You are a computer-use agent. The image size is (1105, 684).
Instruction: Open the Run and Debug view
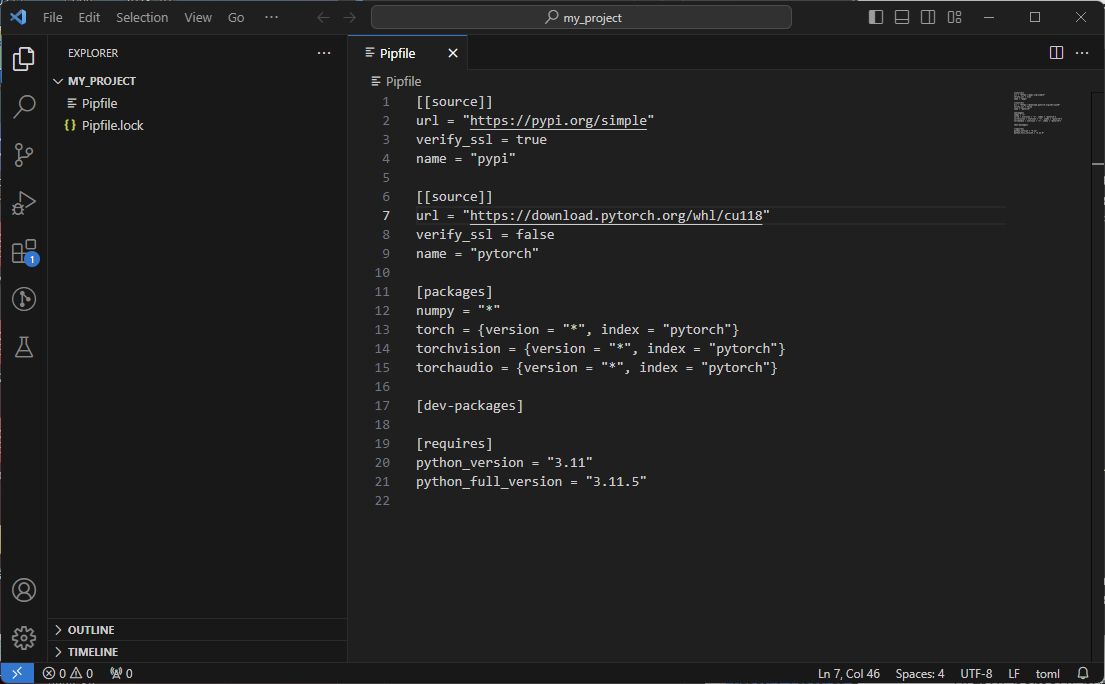24,203
